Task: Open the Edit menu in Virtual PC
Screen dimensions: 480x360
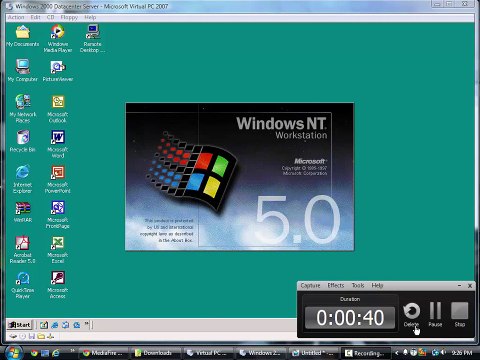Action: point(35,17)
